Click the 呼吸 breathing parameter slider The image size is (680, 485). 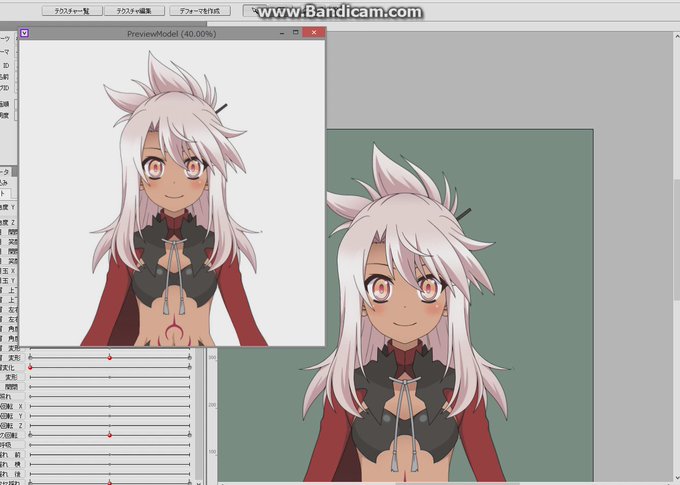[110, 445]
